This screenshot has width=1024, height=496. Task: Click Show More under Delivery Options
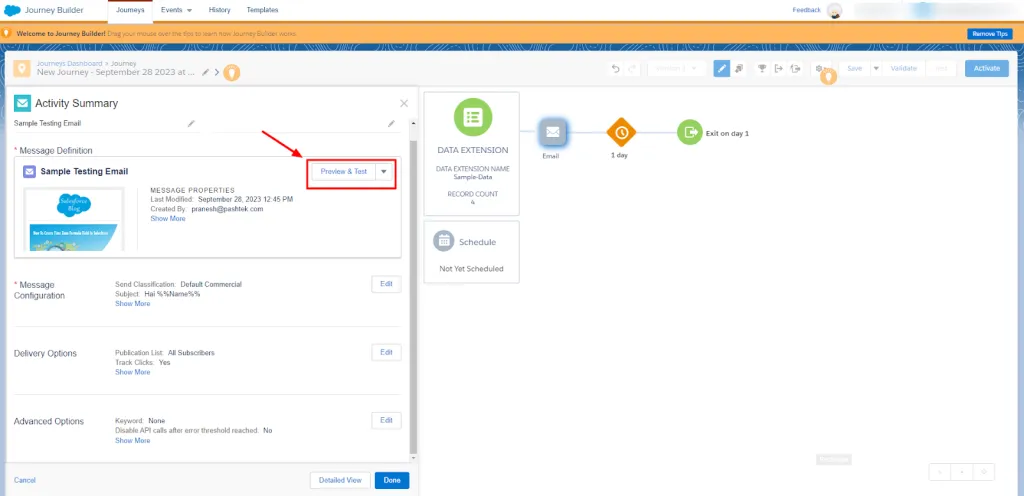point(133,372)
